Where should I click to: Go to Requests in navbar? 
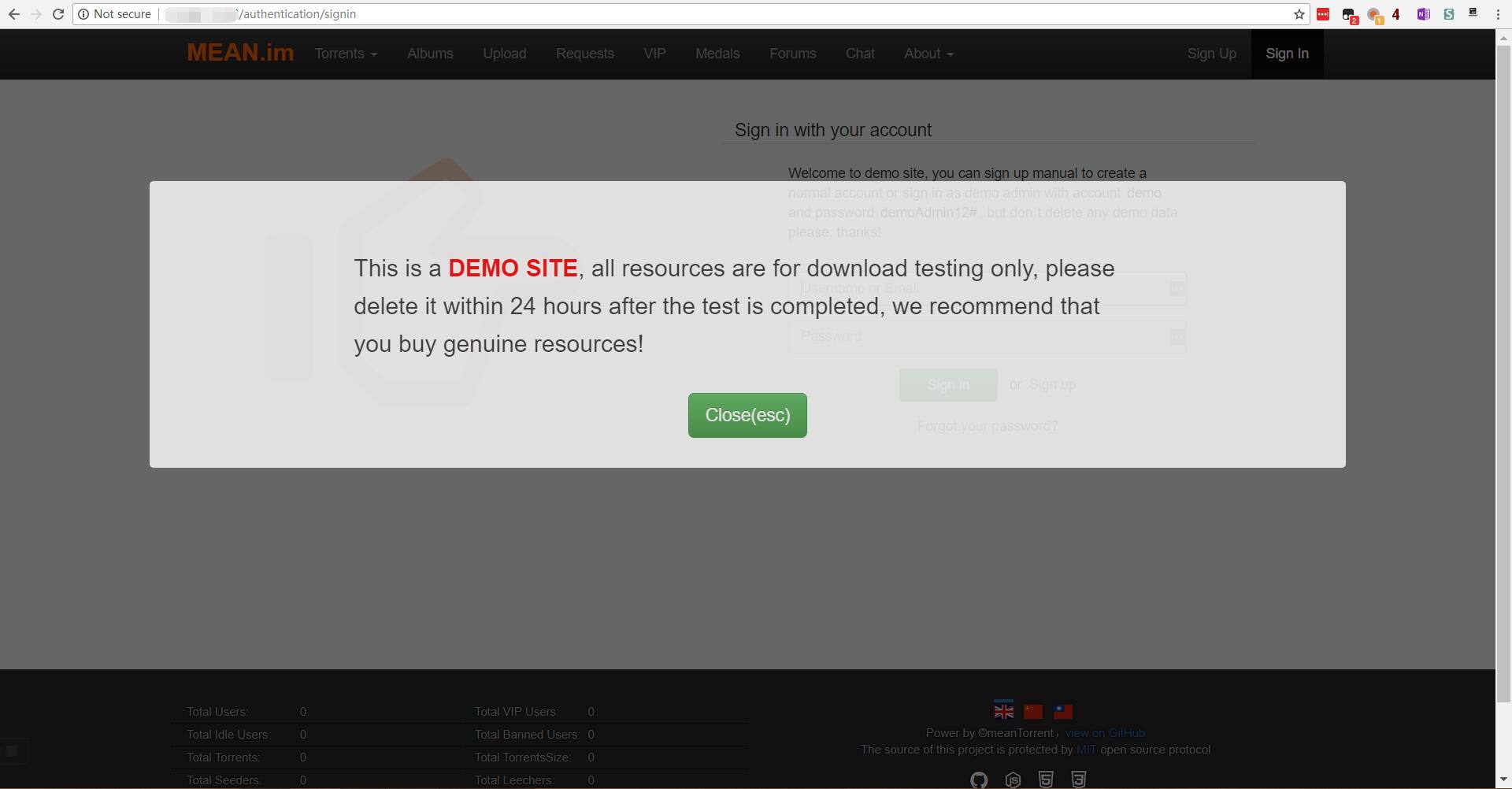click(x=585, y=54)
